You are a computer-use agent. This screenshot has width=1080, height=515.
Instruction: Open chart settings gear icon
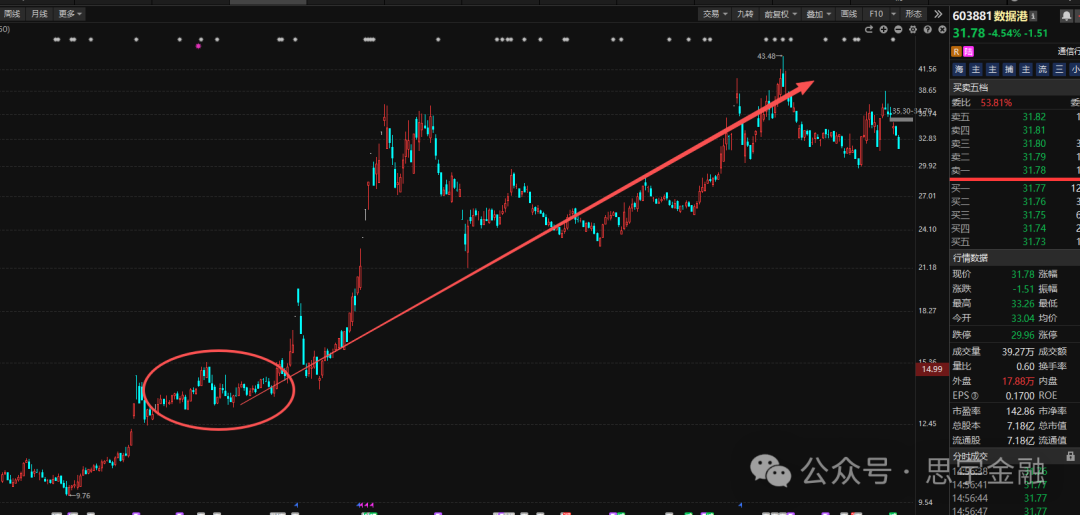tap(912, 30)
